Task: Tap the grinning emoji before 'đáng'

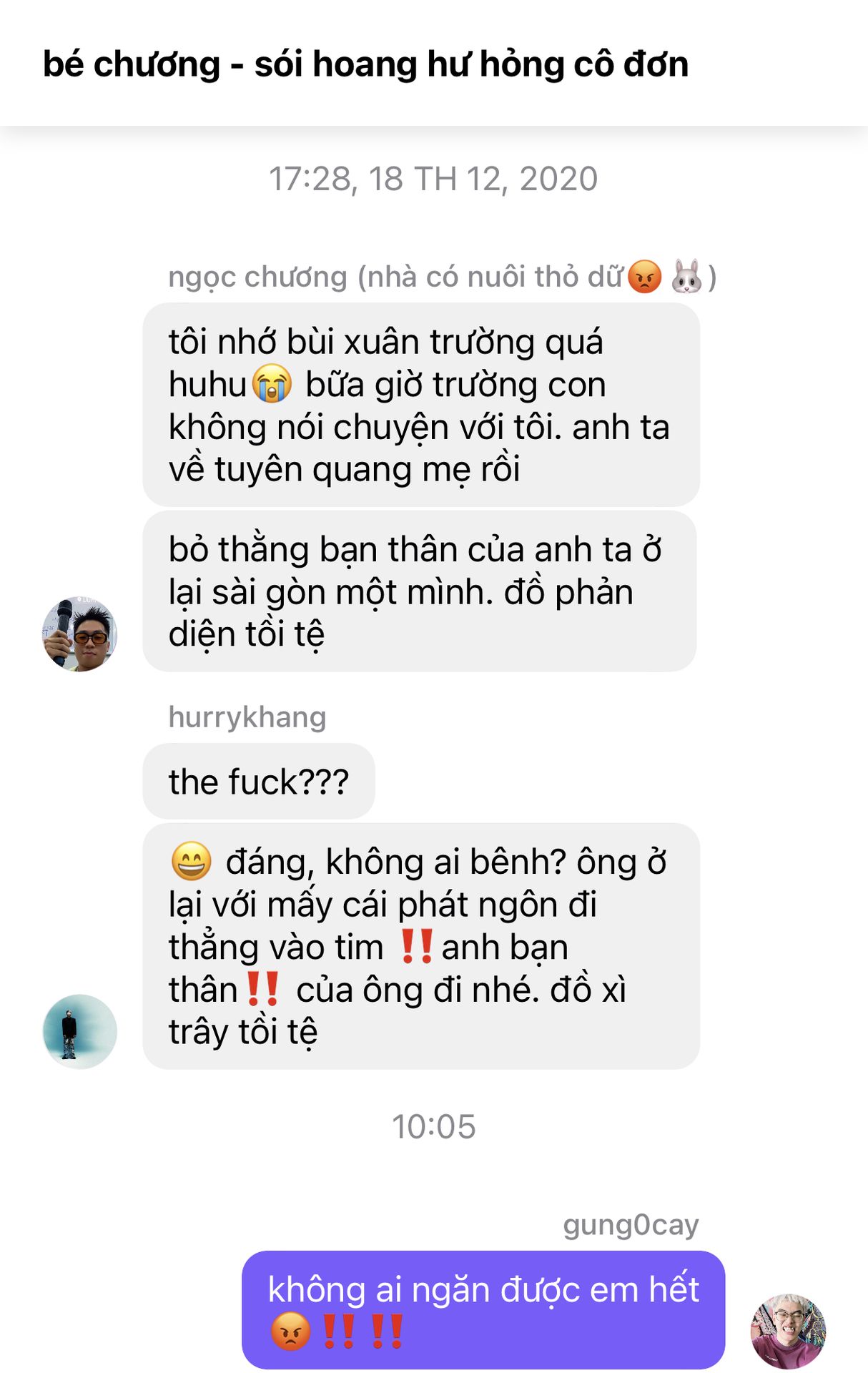Action: 191,861
